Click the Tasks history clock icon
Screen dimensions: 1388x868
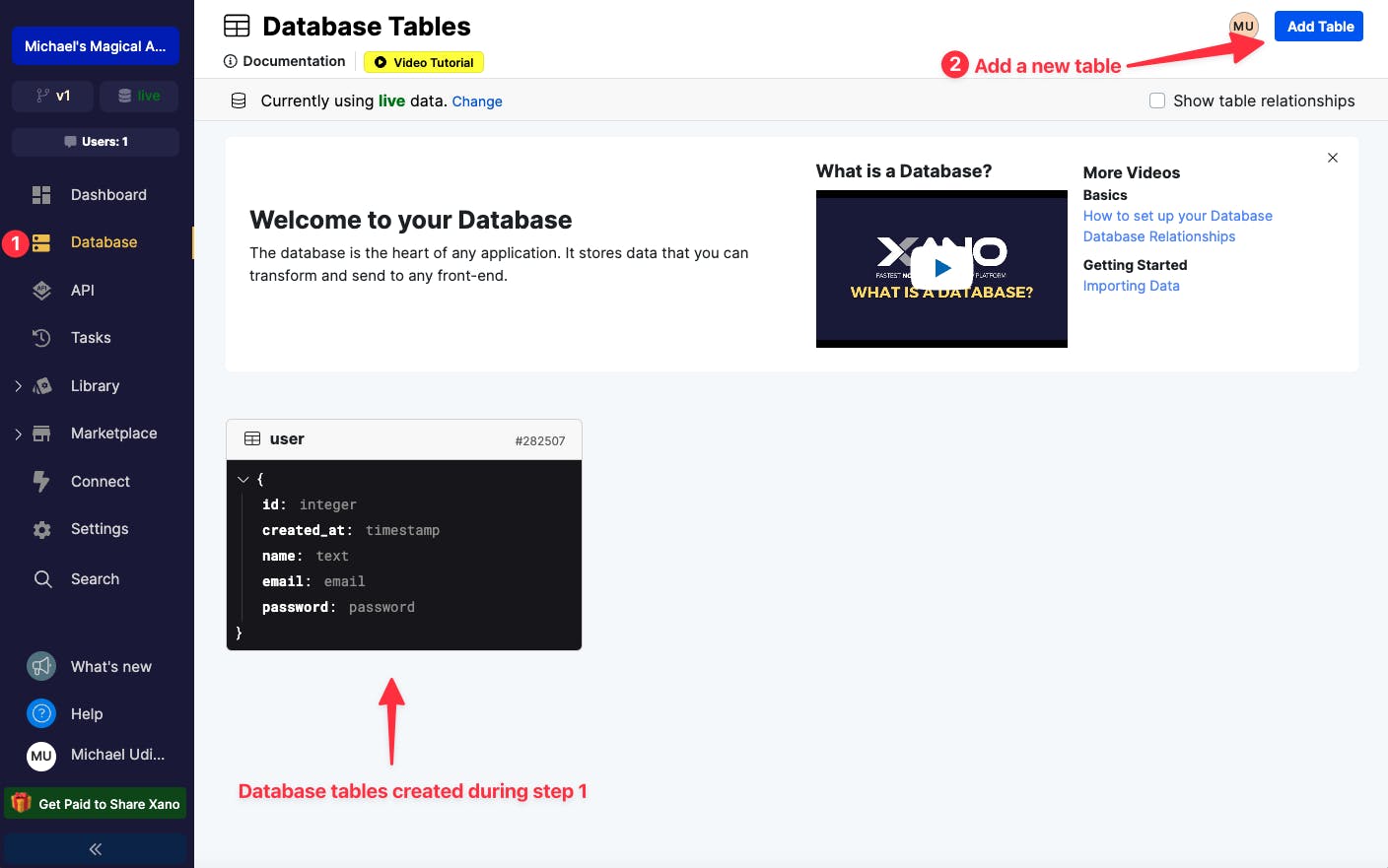click(41, 338)
